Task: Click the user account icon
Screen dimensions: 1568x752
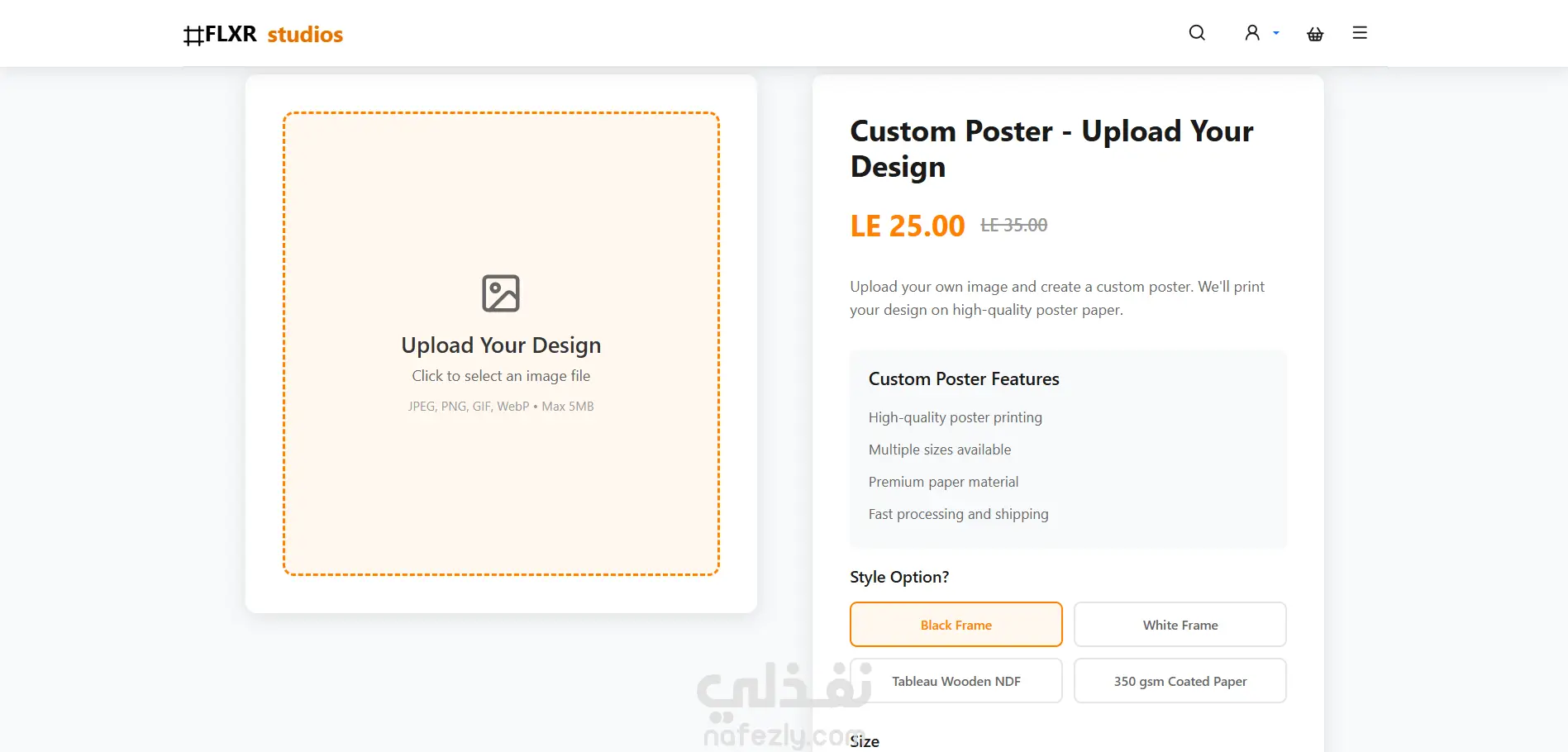Action: coord(1252,33)
